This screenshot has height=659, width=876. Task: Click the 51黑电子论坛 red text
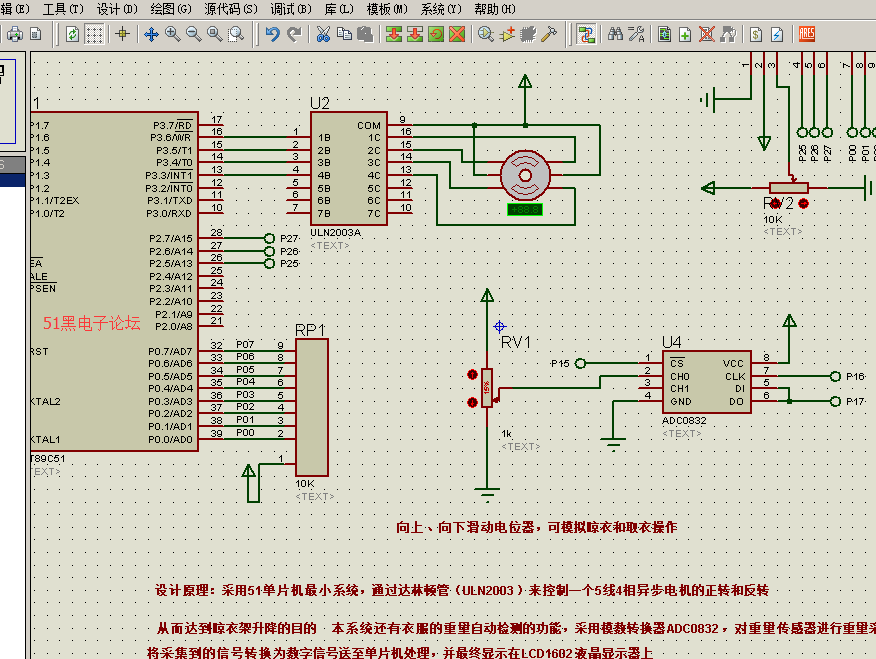(92, 323)
